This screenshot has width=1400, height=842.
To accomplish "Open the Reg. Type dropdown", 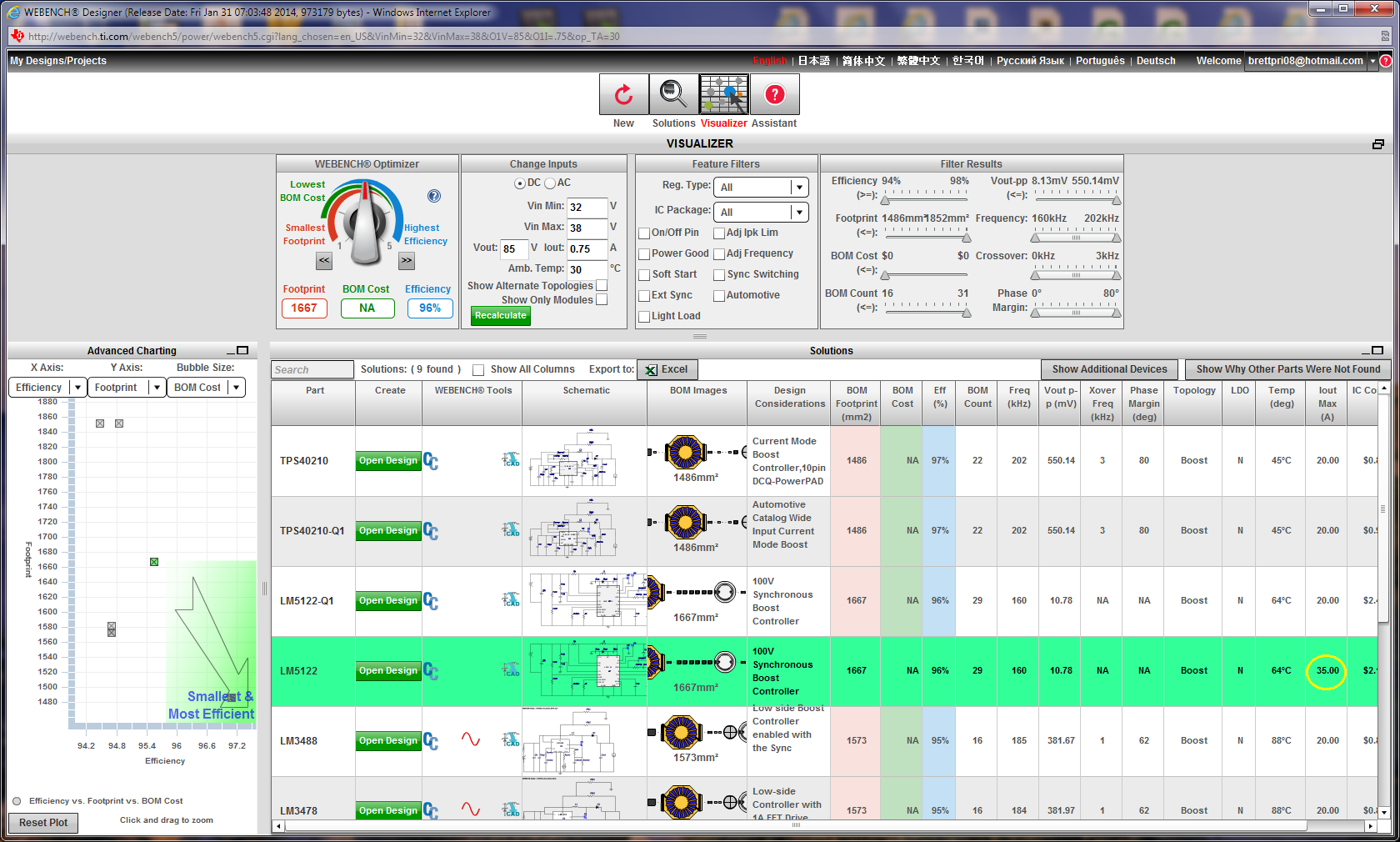I will (797, 187).
